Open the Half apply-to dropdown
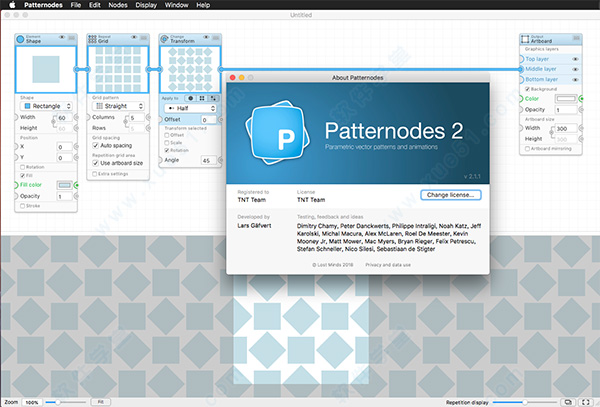This screenshot has height=407, width=600. 190,108
